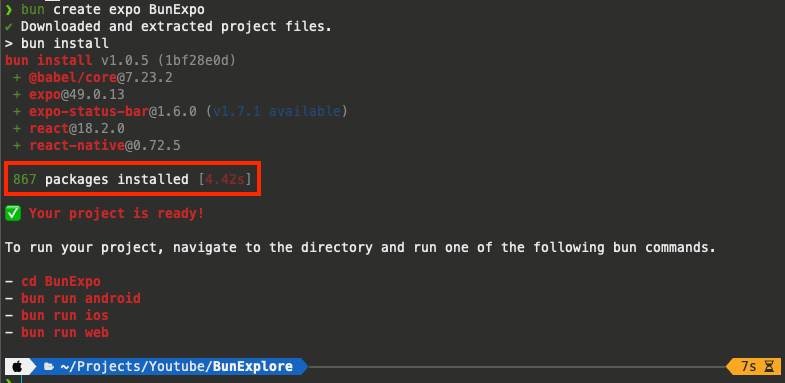Image resolution: width=785 pixels, height=383 pixels.
Task: Click the 'bun run ios' command
Action: 65,315
